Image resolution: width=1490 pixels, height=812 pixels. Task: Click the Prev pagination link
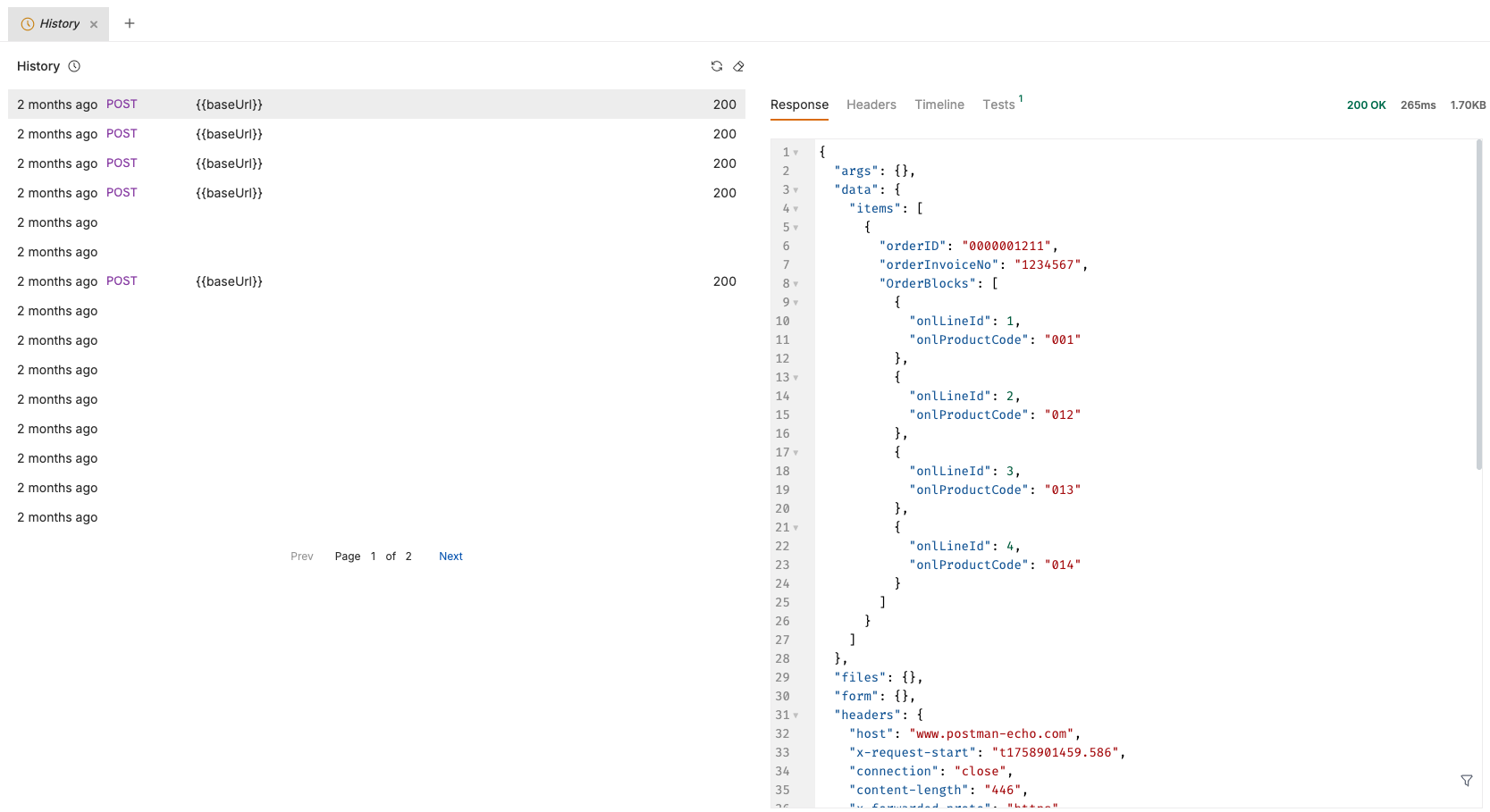click(x=301, y=556)
